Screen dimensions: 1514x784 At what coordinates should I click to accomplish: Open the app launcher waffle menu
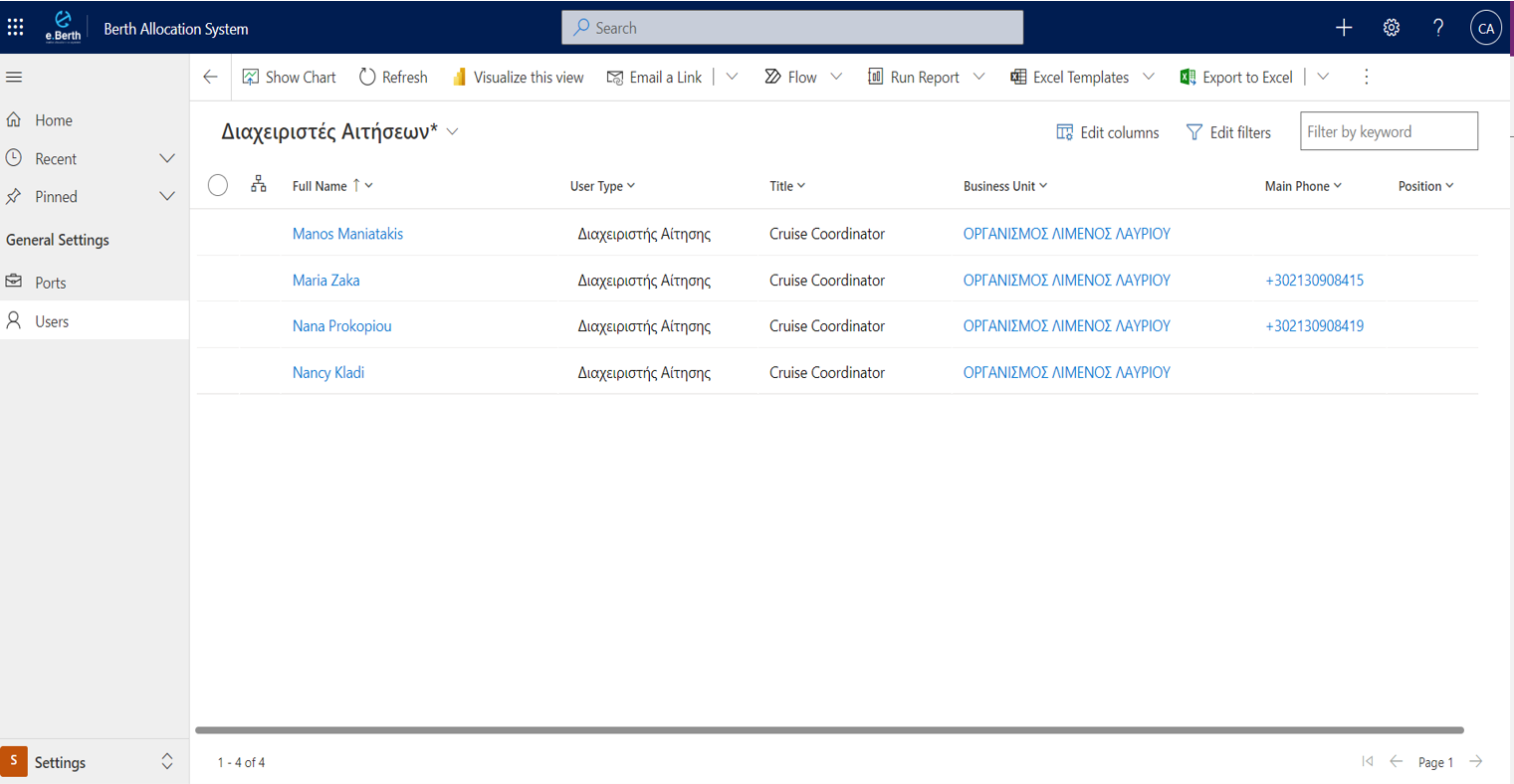[x=16, y=28]
